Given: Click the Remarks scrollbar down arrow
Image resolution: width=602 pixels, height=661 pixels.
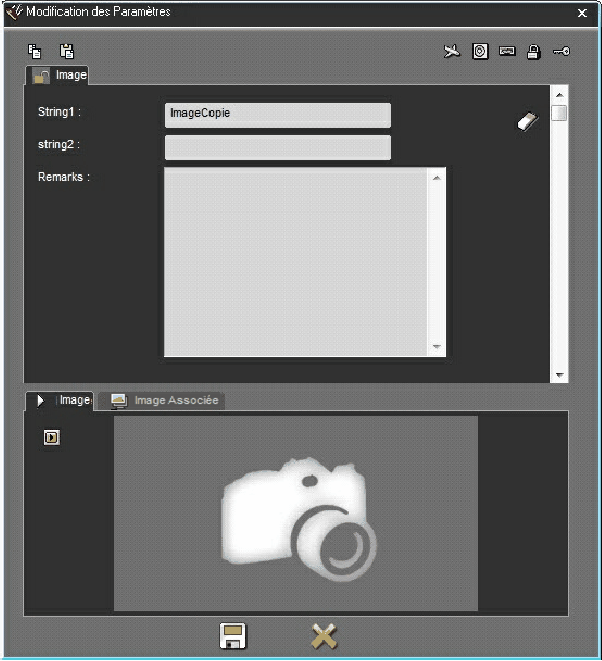Looking at the screenshot, I should click(x=437, y=347).
